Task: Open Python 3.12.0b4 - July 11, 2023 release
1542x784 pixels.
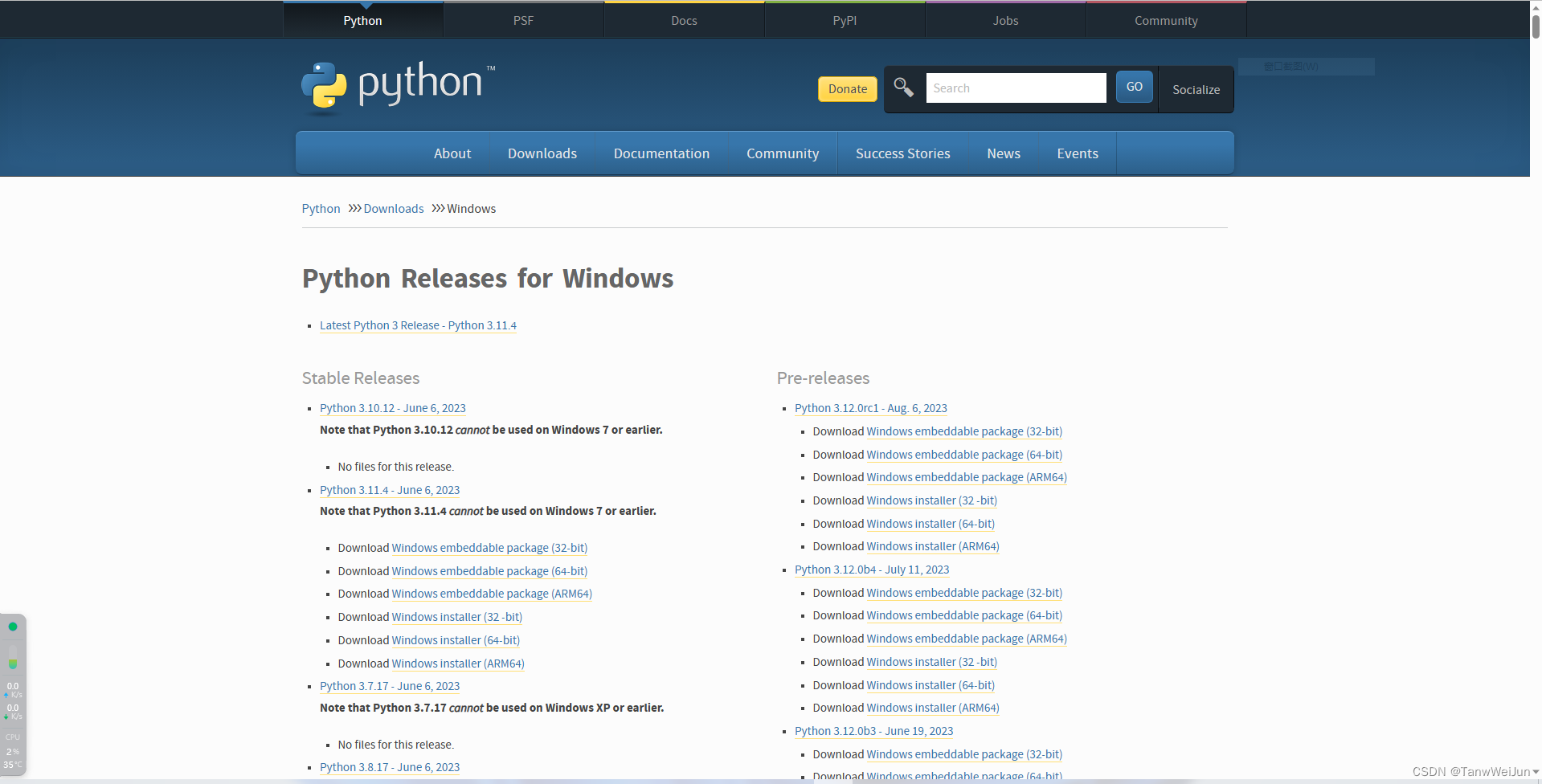Action: point(872,570)
